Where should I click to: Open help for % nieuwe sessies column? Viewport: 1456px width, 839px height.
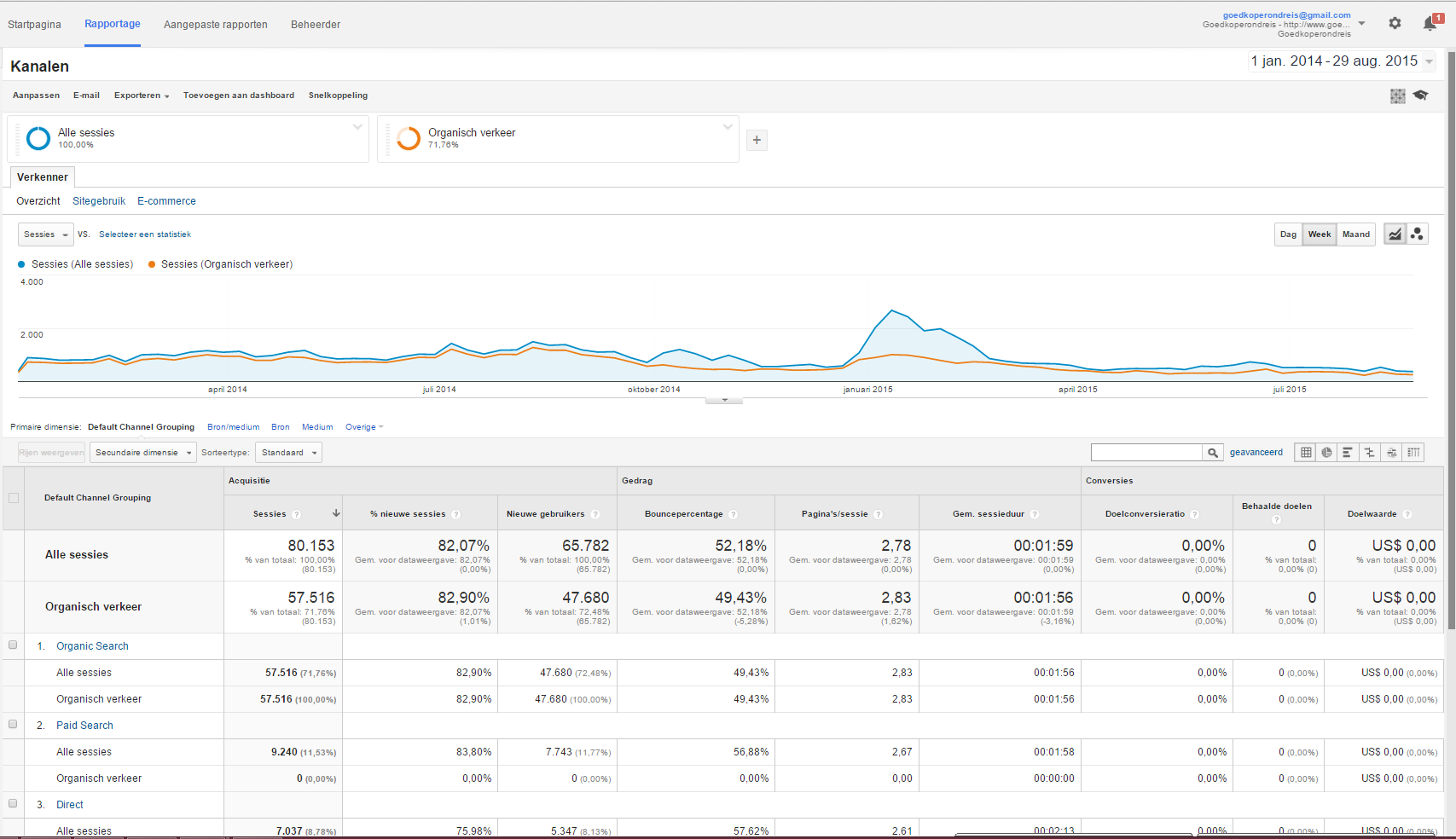[456, 514]
